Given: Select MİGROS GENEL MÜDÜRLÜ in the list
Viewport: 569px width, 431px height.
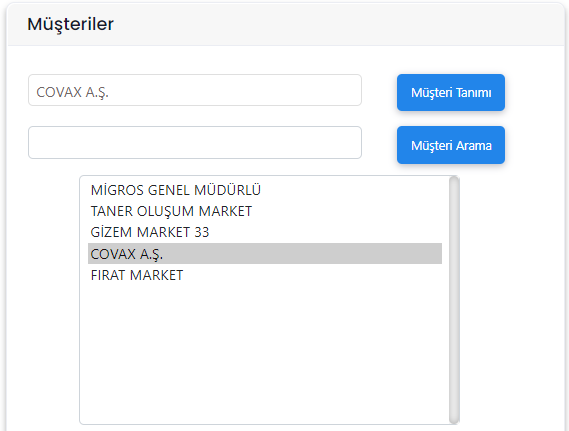Looking at the screenshot, I should pos(265,190).
